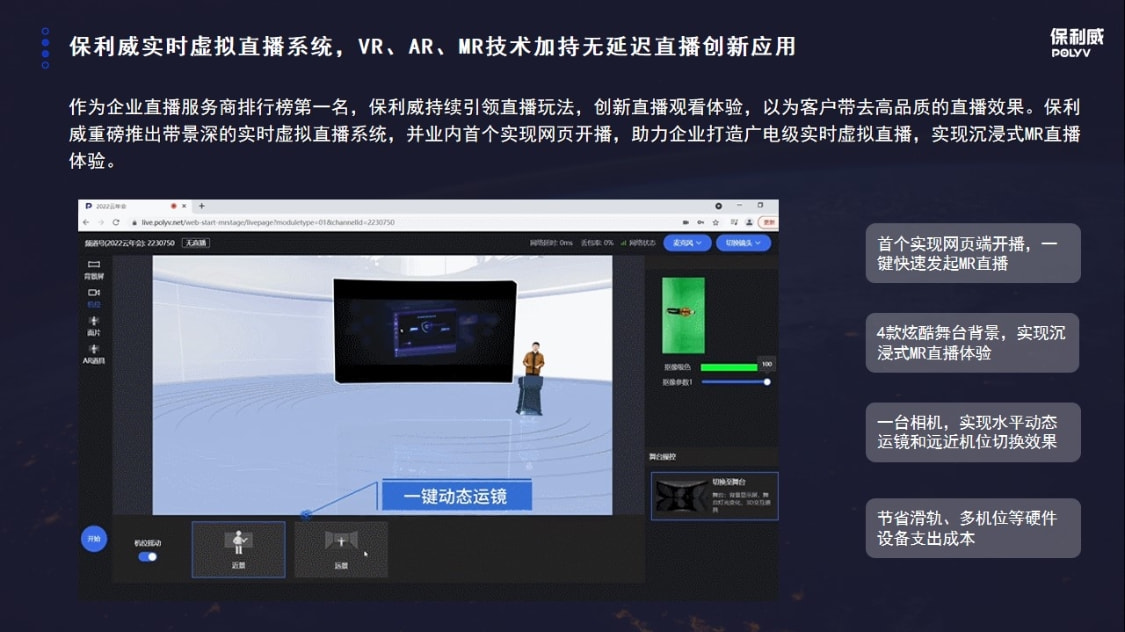This screenshot has height=632, width=1125.
Task: Select the 切换至舞台 stage card
Action: (715, 496)
